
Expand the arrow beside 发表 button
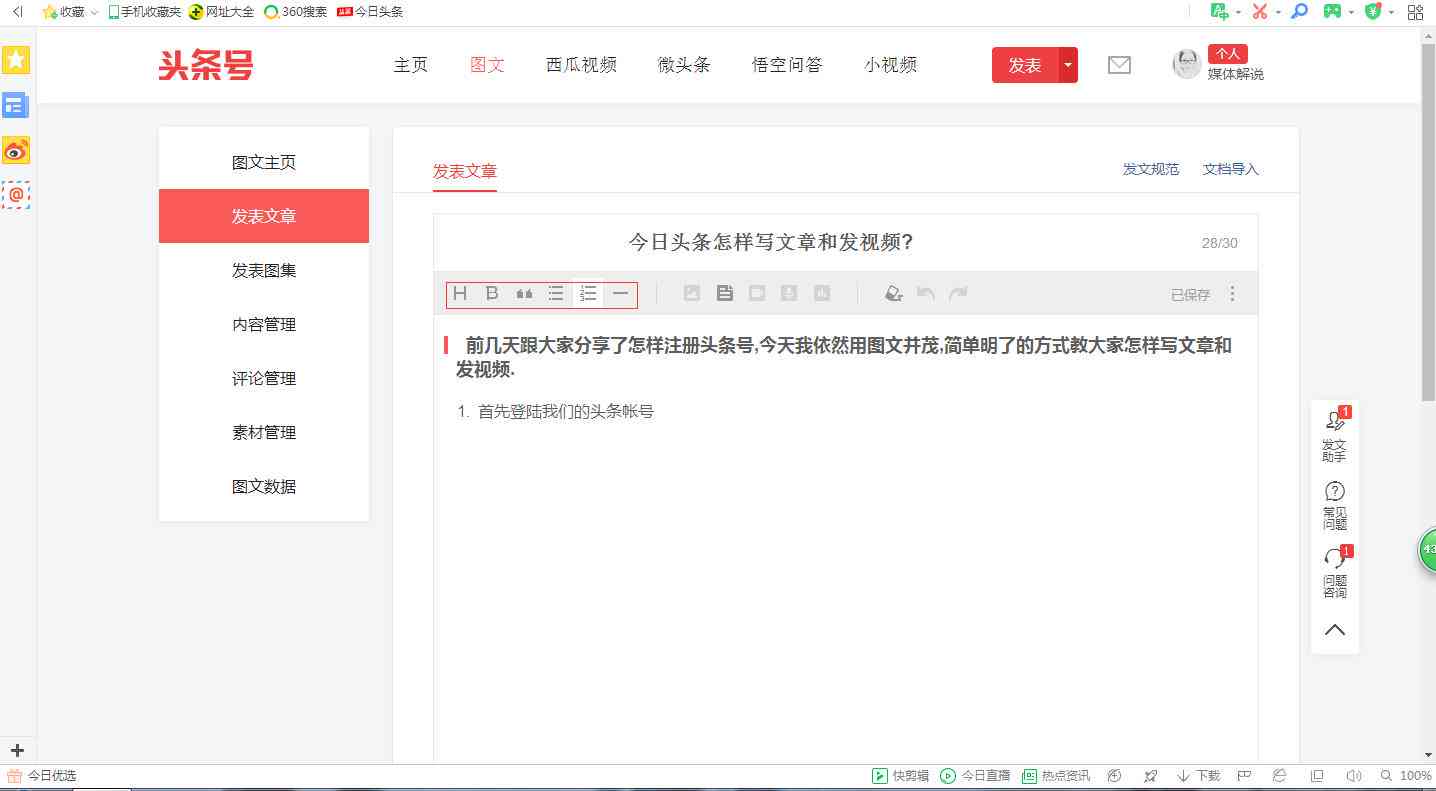pyautogui.click(x=1068, y=65)
